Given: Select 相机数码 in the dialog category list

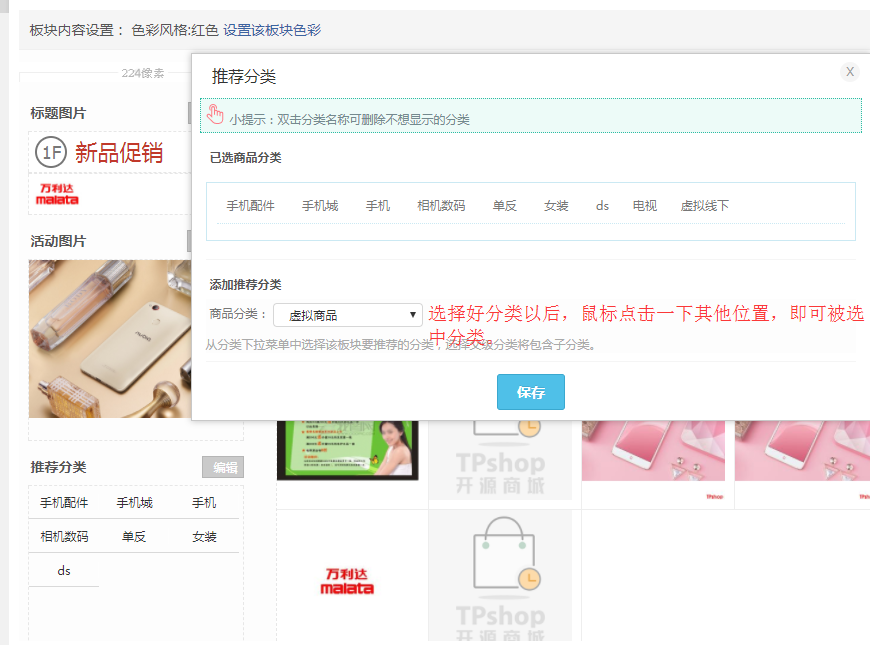Looking at the screenshot, I should (x=441, y=206).
